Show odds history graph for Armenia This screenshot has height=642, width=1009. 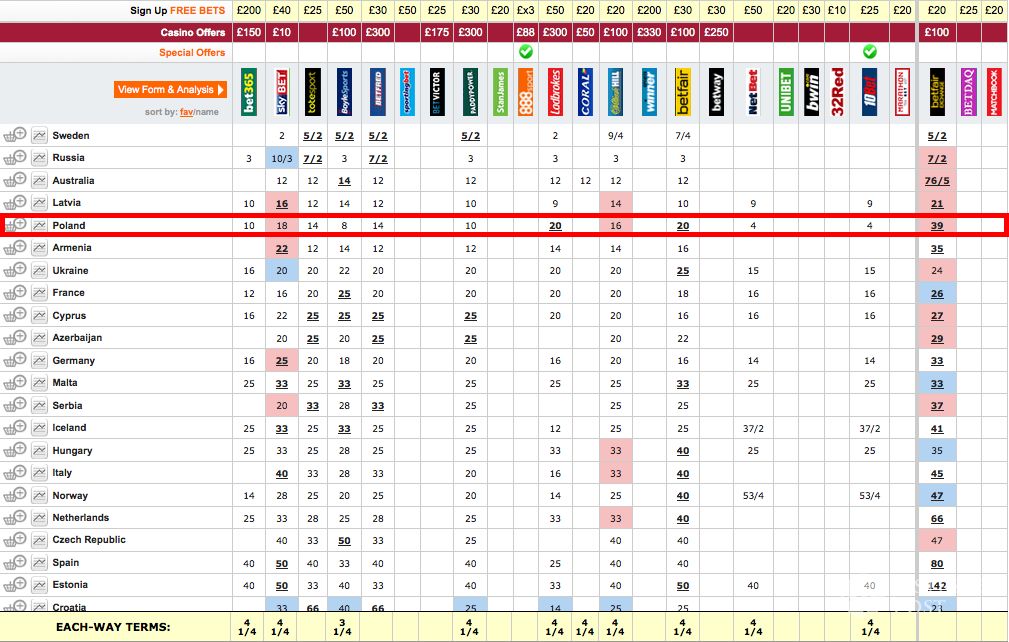[39, 248]
